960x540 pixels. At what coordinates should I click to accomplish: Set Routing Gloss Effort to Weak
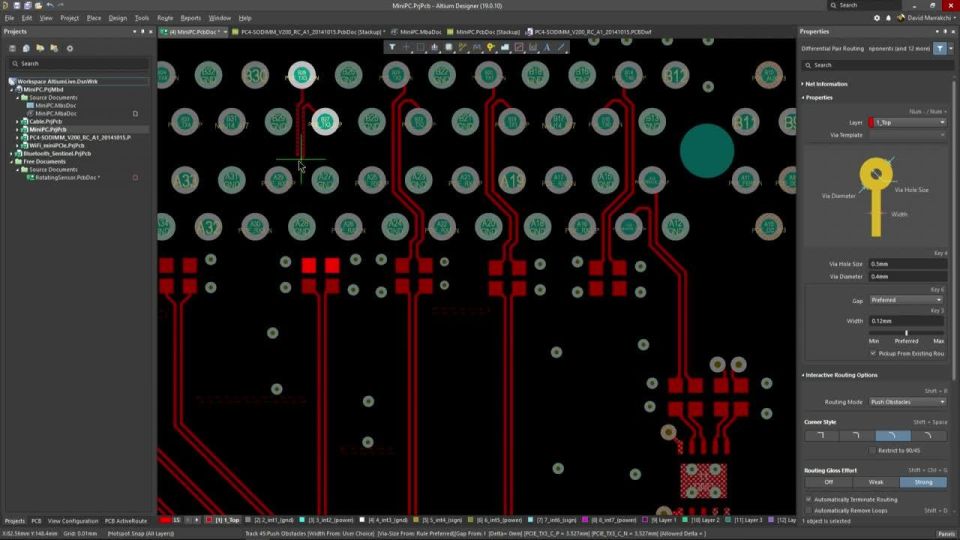pos(876,482)
